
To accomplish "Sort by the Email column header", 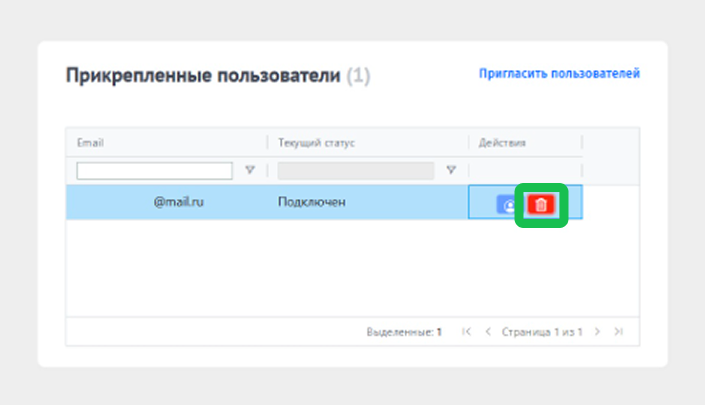I will pyautogui.click(x=90, y=143).
